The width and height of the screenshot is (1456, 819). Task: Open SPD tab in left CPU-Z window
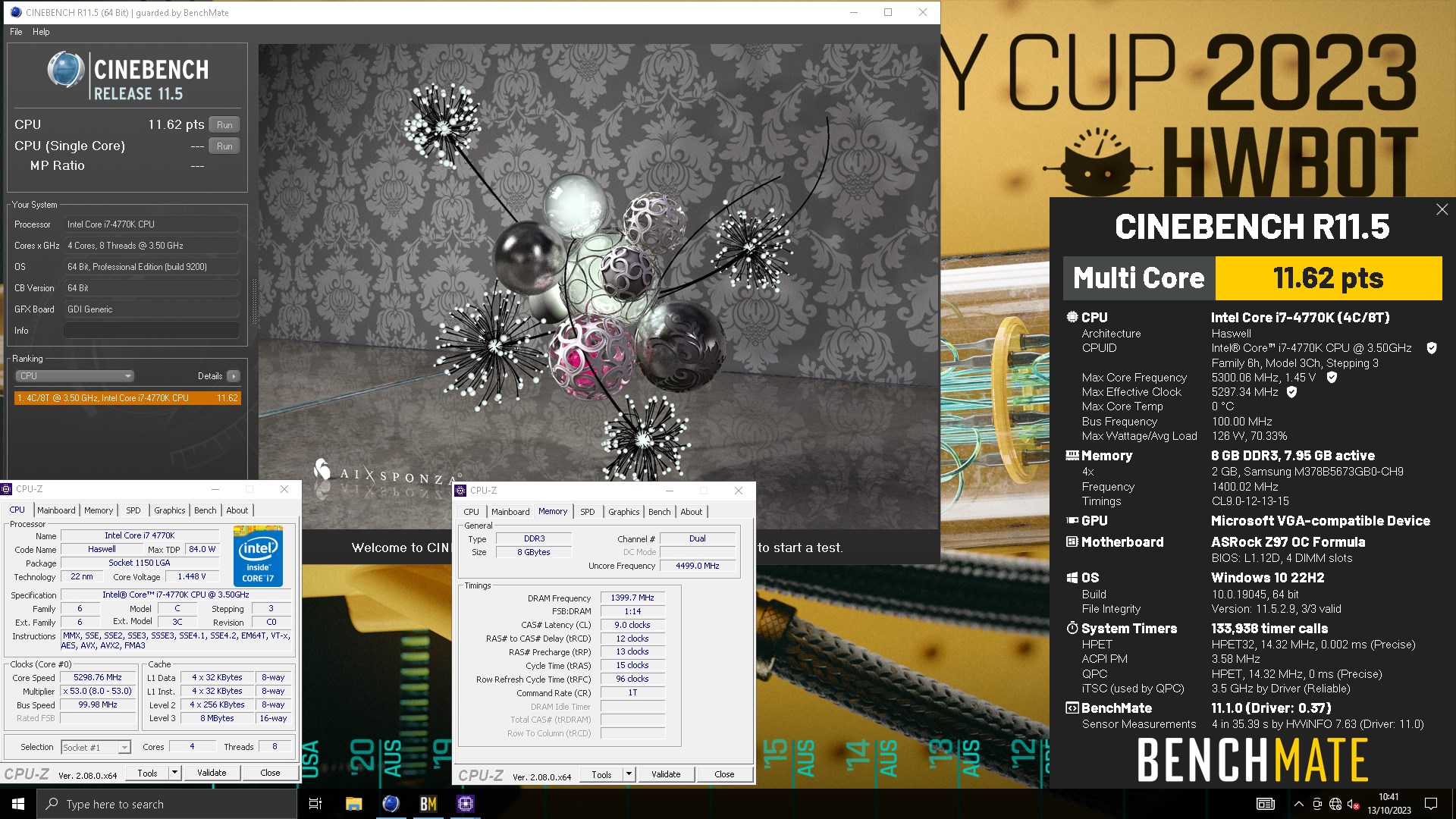[x=133, y=510]
